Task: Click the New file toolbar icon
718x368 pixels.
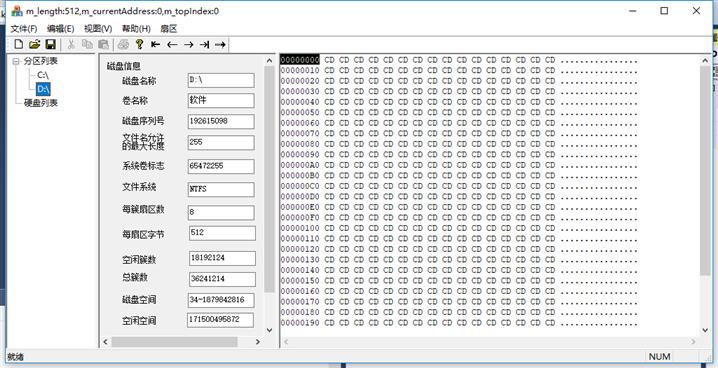Action: pos(19,44)
